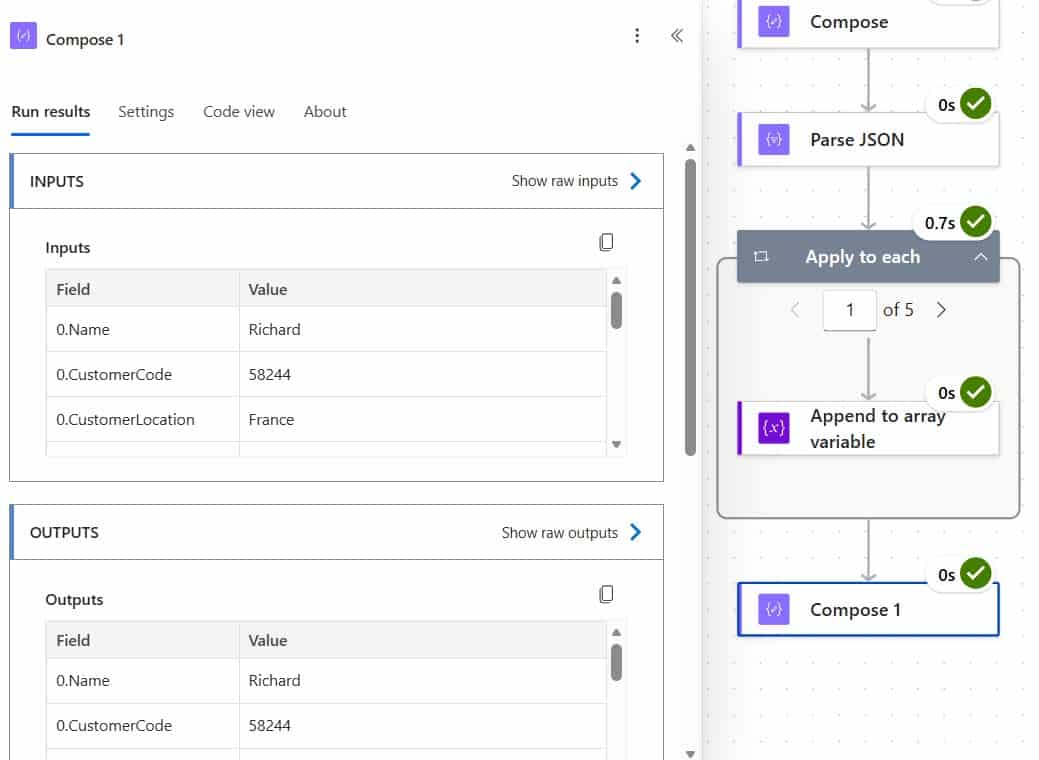The width and height of the screenshot is (1039, 760).
Task: Click the Compose action icon in flow
Action: point(773,21)
